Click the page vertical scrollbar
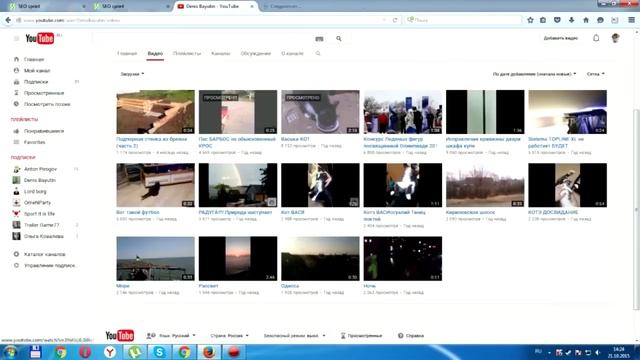640x360 pixels. coord(636,208)
